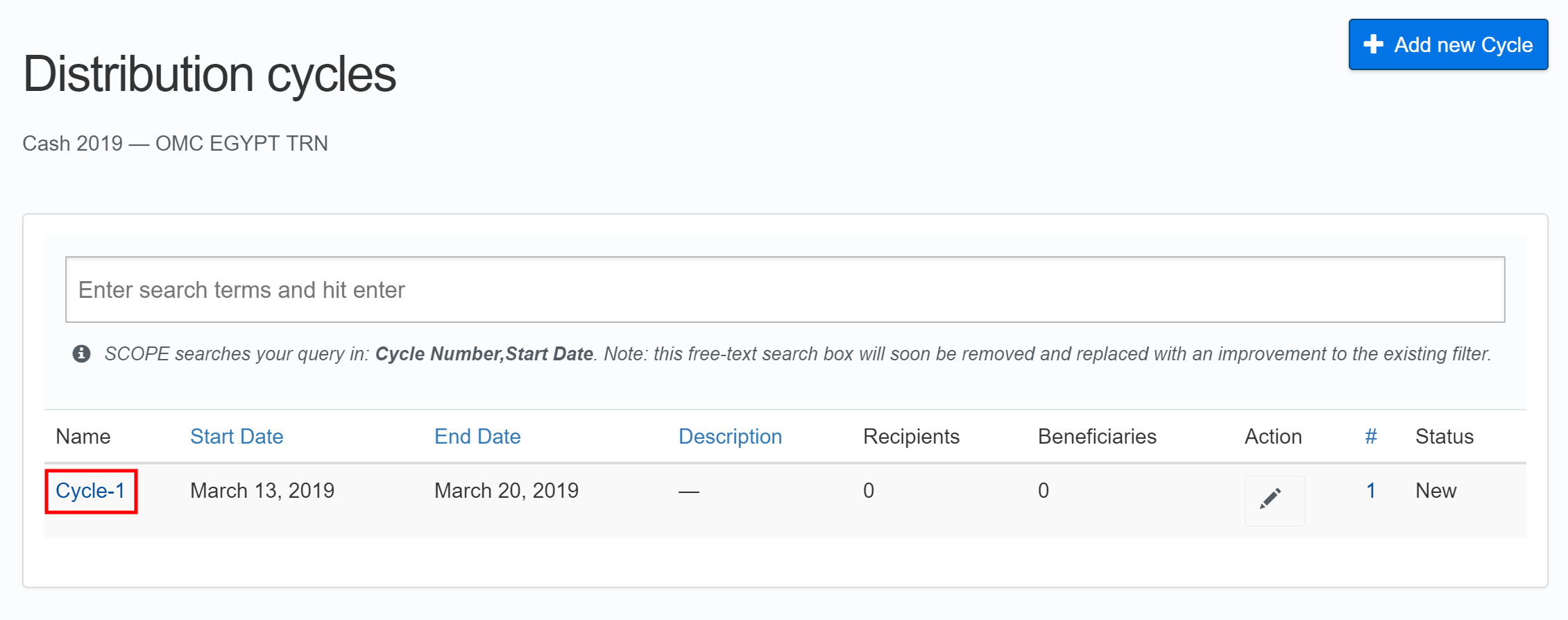
Task: Click the plus icon in Add new Cycle
Action: pyautogui.click(x=1372, y=44)
